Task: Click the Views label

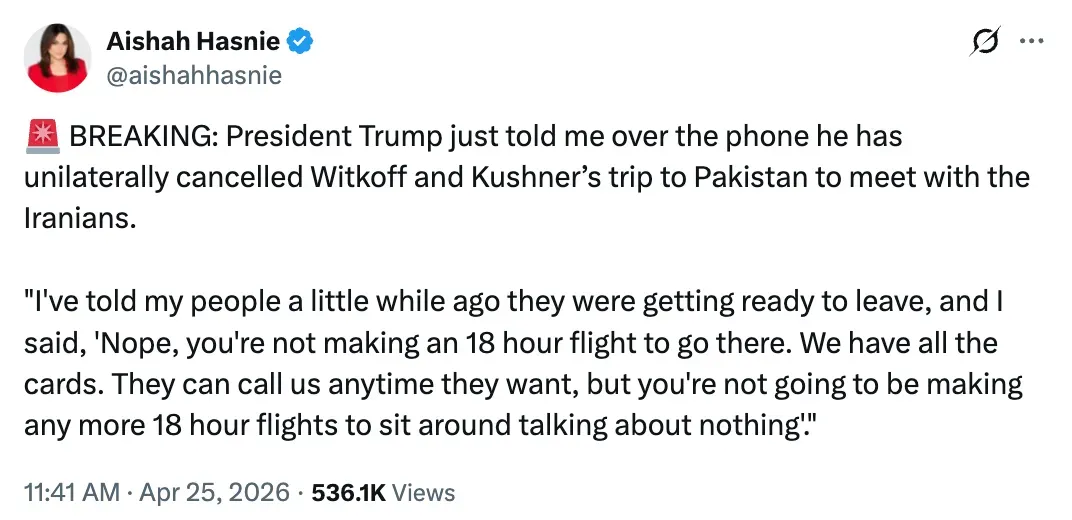Action: (x=422, y=492)
